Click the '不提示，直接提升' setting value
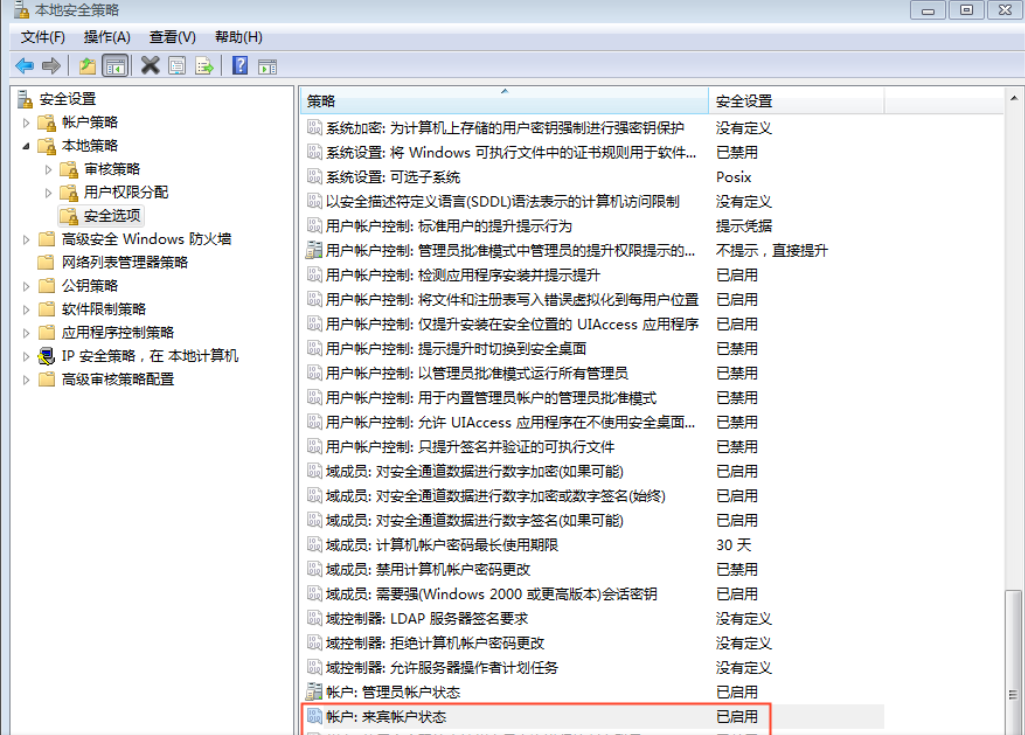This screenshot has width=1025, height=735. click(771, 250)
